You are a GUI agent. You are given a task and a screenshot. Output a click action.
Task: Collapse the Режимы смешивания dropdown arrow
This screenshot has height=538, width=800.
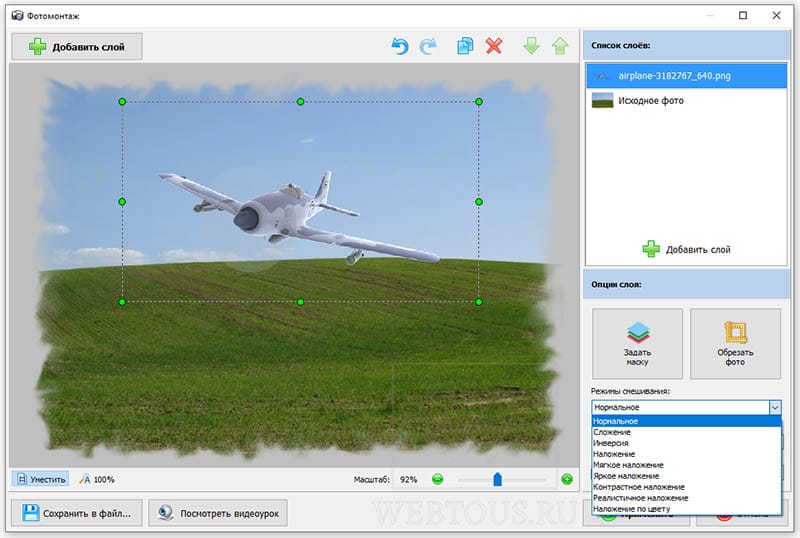tap(775, 407)
